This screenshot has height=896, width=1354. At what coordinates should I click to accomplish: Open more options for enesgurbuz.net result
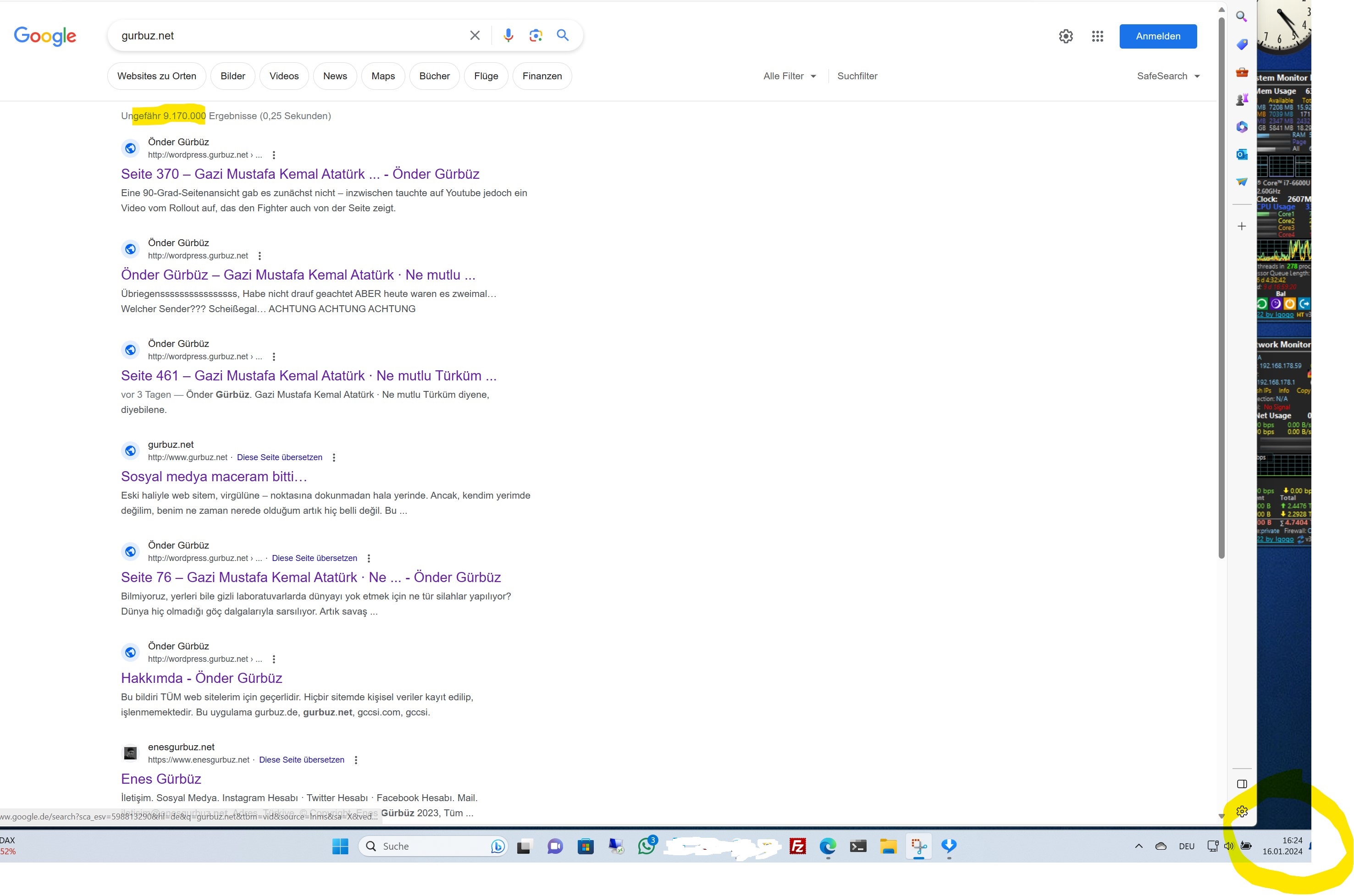click(x=355, y=760)
